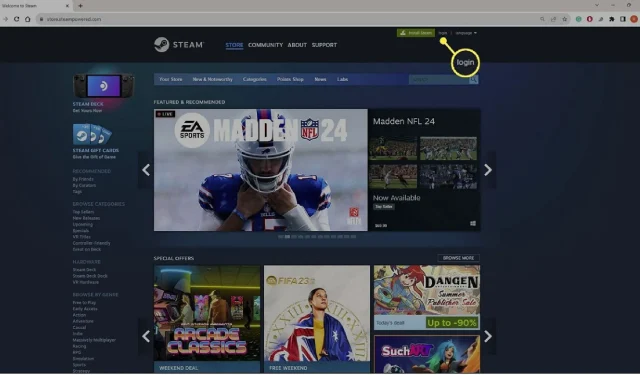Open the SUPPORT menu item
The width and height of the screenshot is (640, 375).
324,45
